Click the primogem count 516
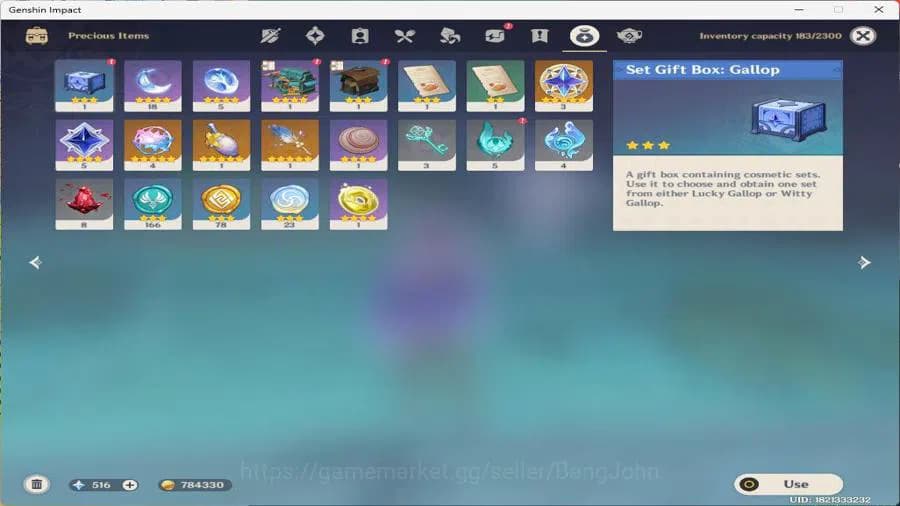This screenshot has height=506, width=900. [101, 485]
